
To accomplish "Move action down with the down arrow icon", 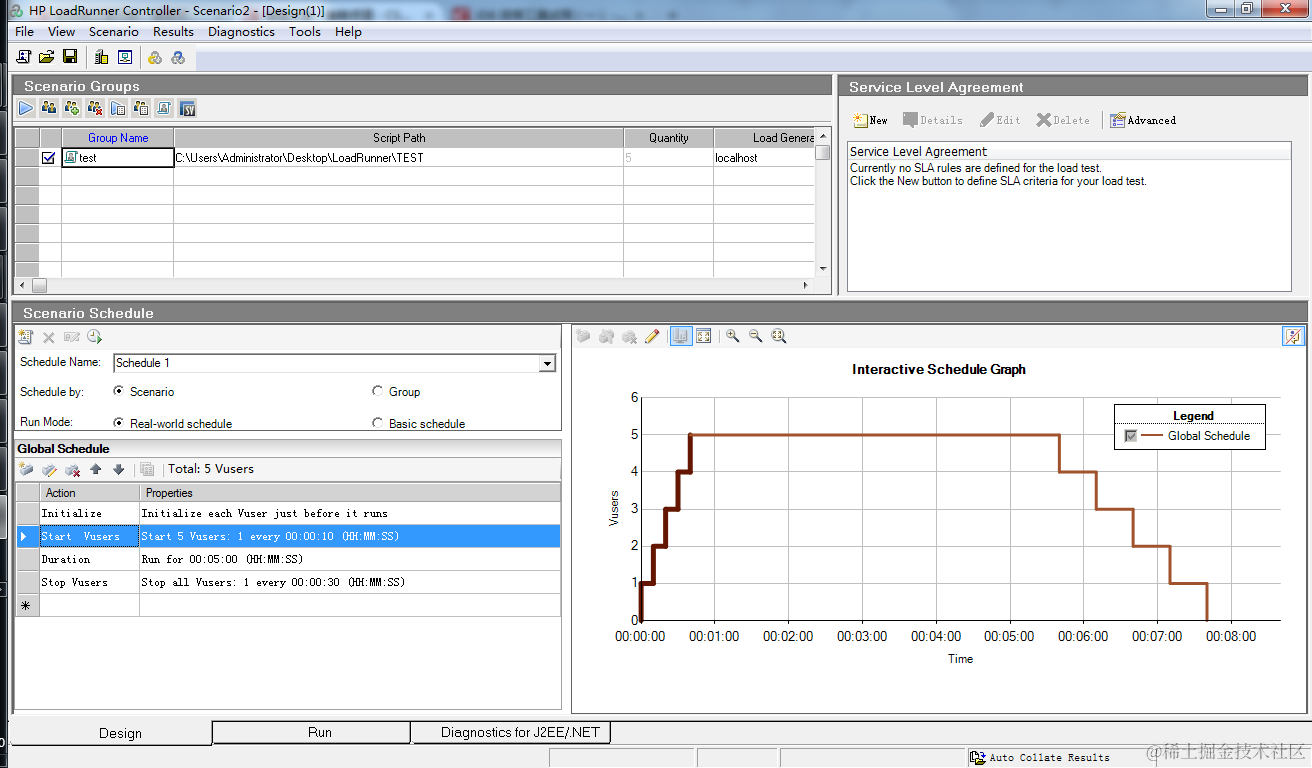I will pyautogui.click(x=118, y=469).
